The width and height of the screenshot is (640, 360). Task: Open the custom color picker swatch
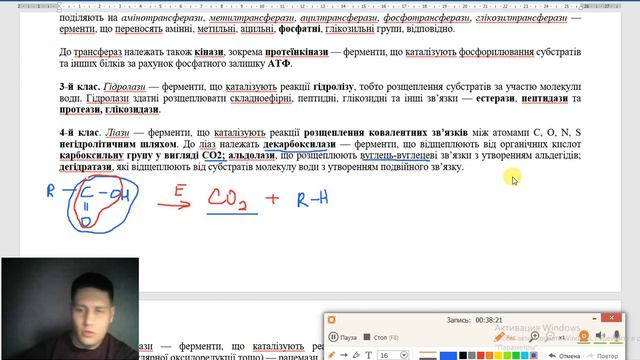pyautogui.click(x=533, y=356)
